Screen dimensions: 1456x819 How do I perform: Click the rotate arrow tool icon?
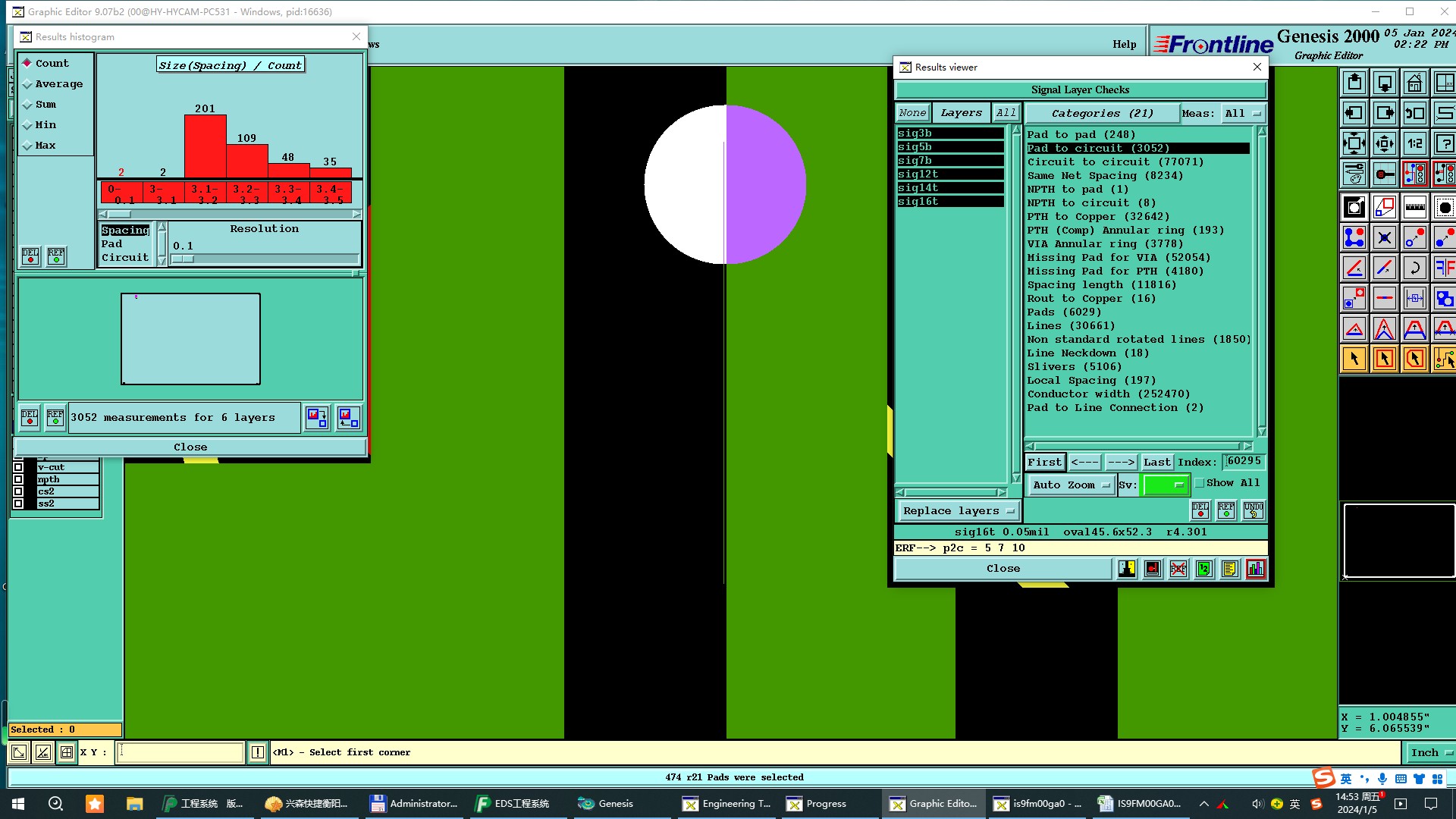coord(1414,268)
